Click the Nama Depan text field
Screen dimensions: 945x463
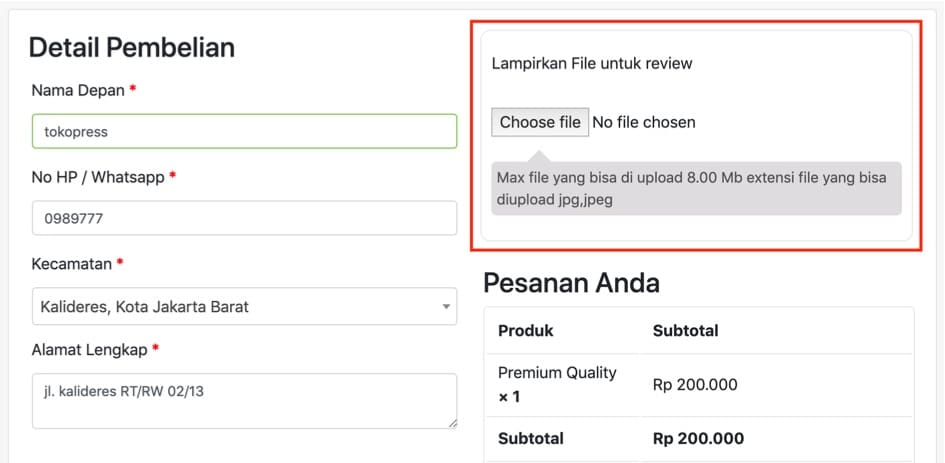(244, 131)
